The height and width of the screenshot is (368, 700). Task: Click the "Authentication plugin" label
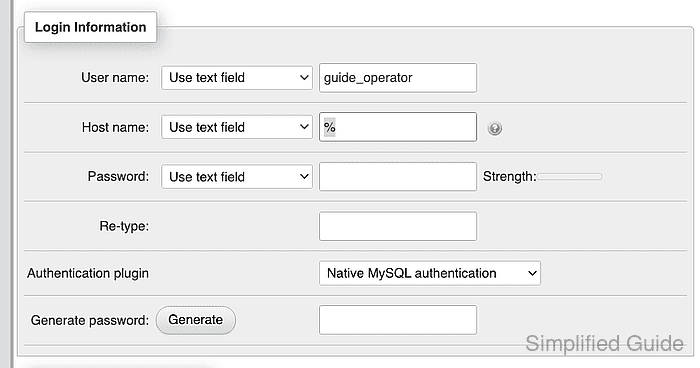point(88,273)
